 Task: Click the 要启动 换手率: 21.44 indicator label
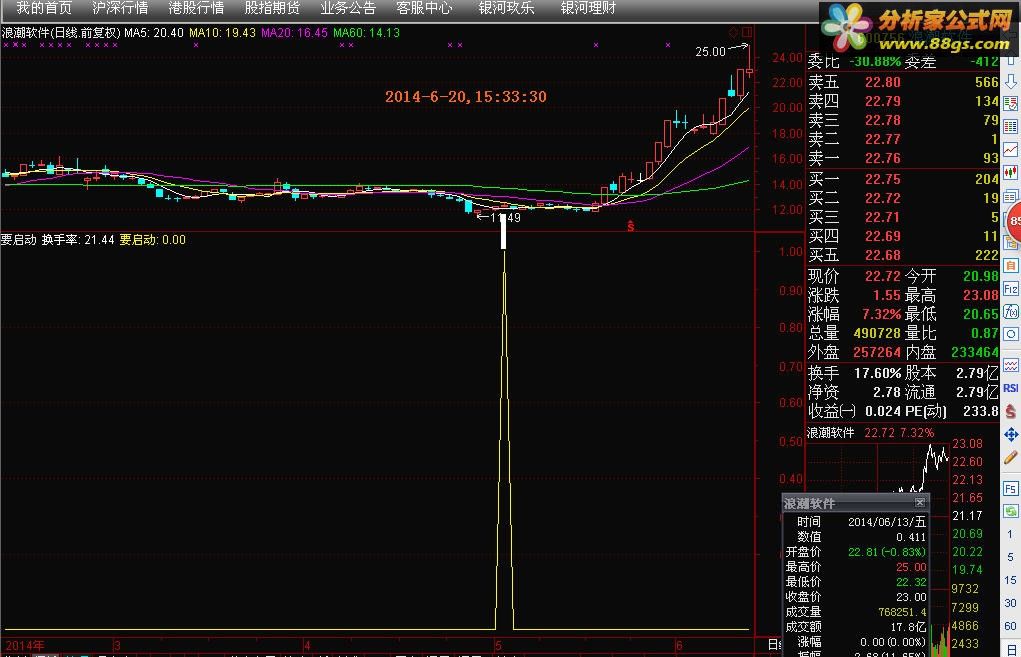click(57, 240)
